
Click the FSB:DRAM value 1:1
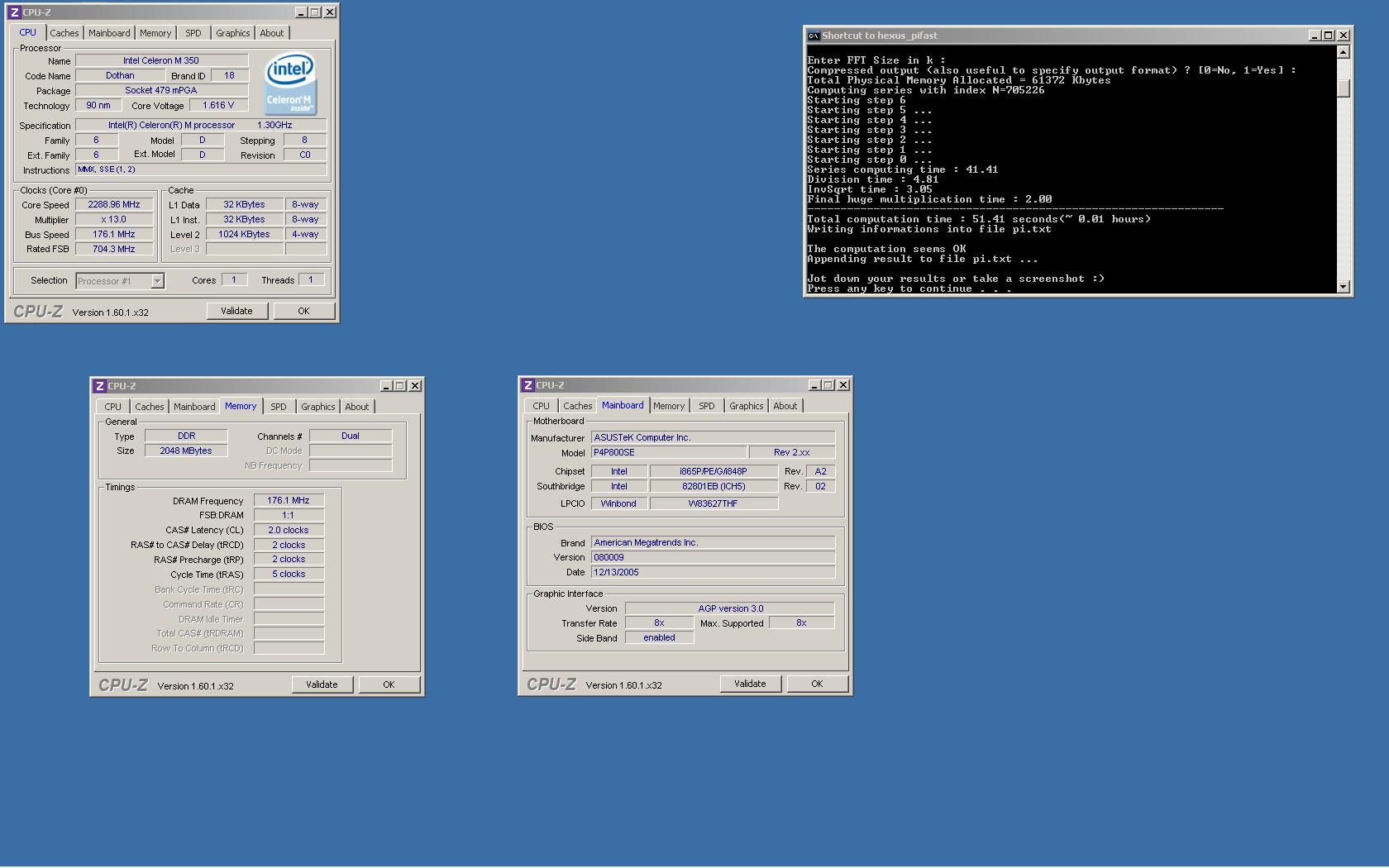pos(289,515)
